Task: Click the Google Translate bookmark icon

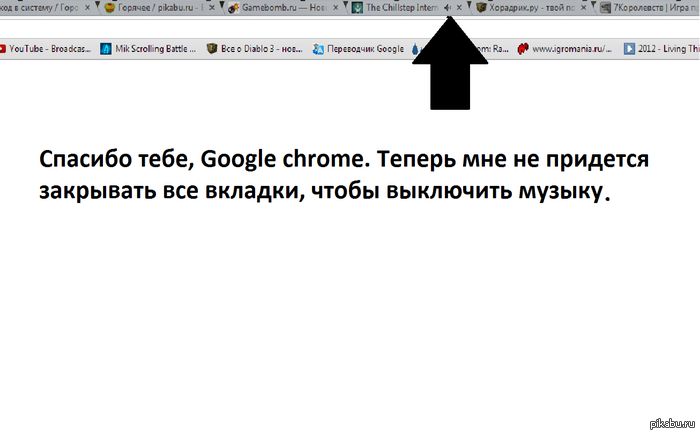Action: [x=318, y=49]
